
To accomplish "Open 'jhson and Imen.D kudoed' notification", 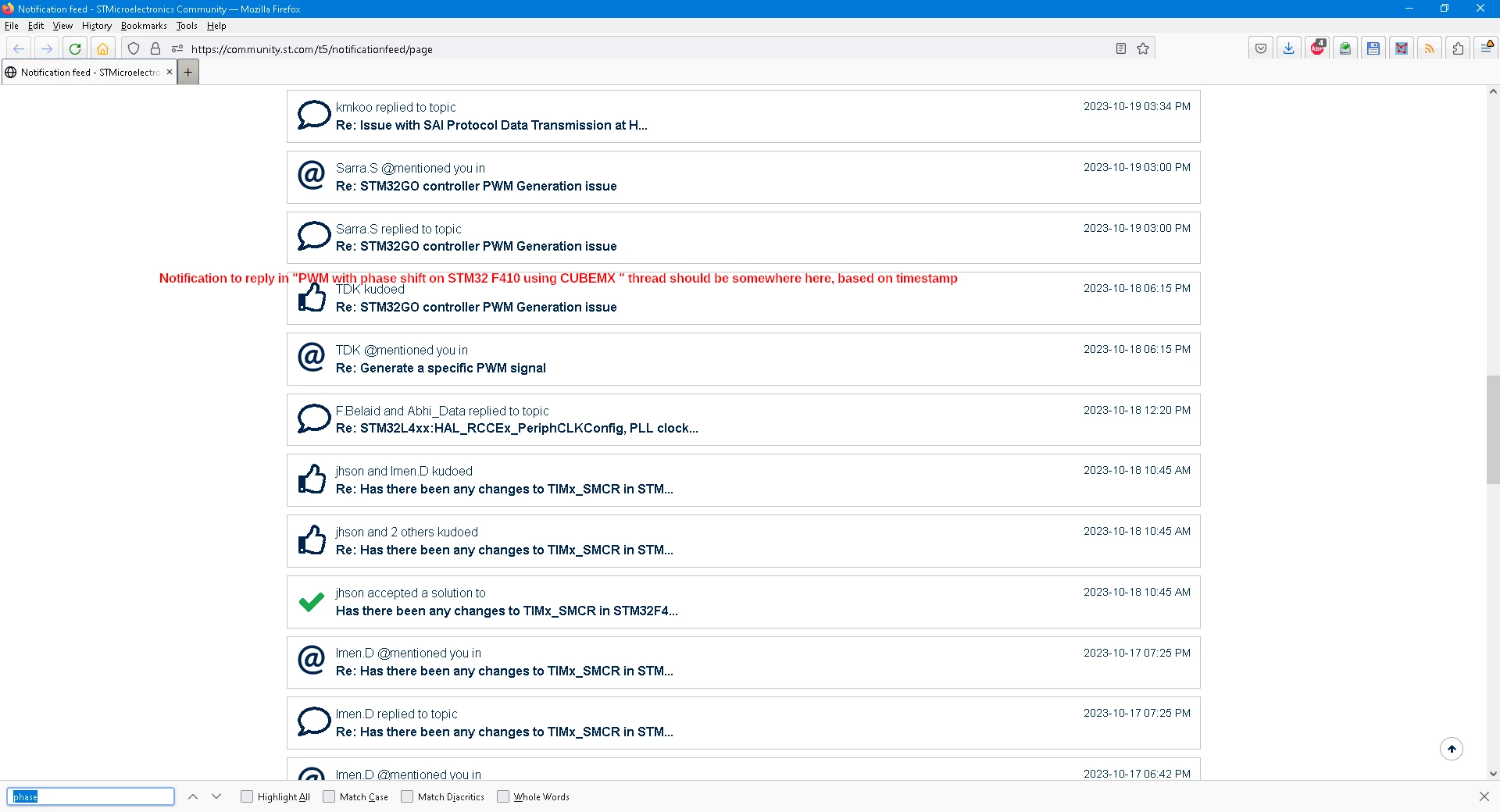I will [744, 480].
